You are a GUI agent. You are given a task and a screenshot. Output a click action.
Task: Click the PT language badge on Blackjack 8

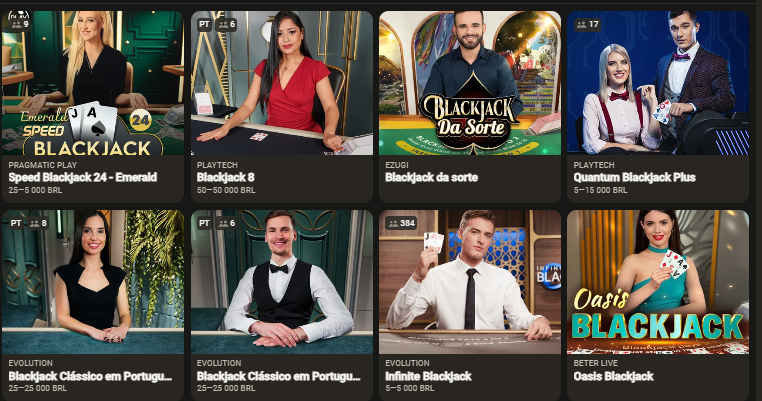pos(205,24)
